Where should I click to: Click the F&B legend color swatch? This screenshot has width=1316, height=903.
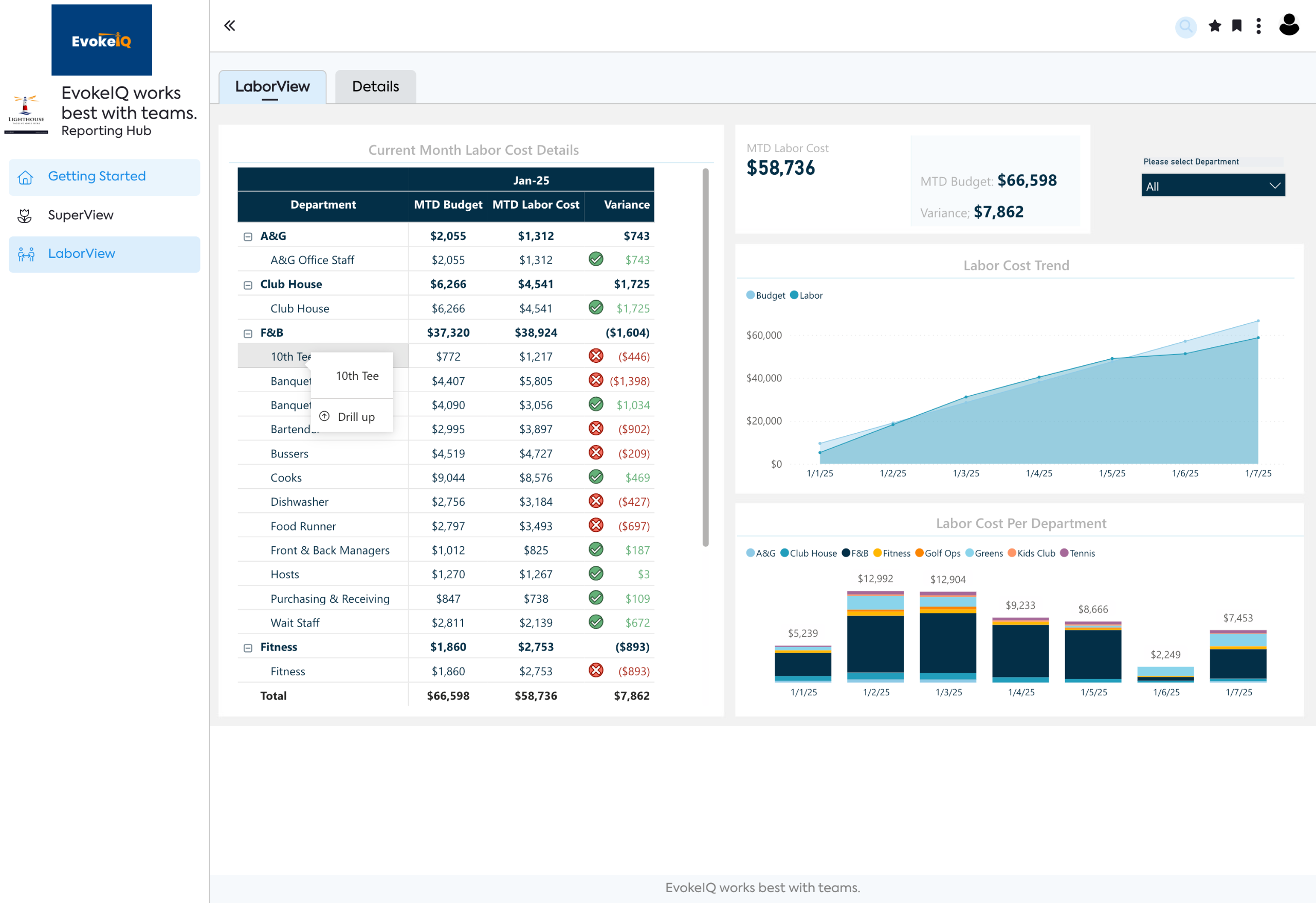pos(846,553)
